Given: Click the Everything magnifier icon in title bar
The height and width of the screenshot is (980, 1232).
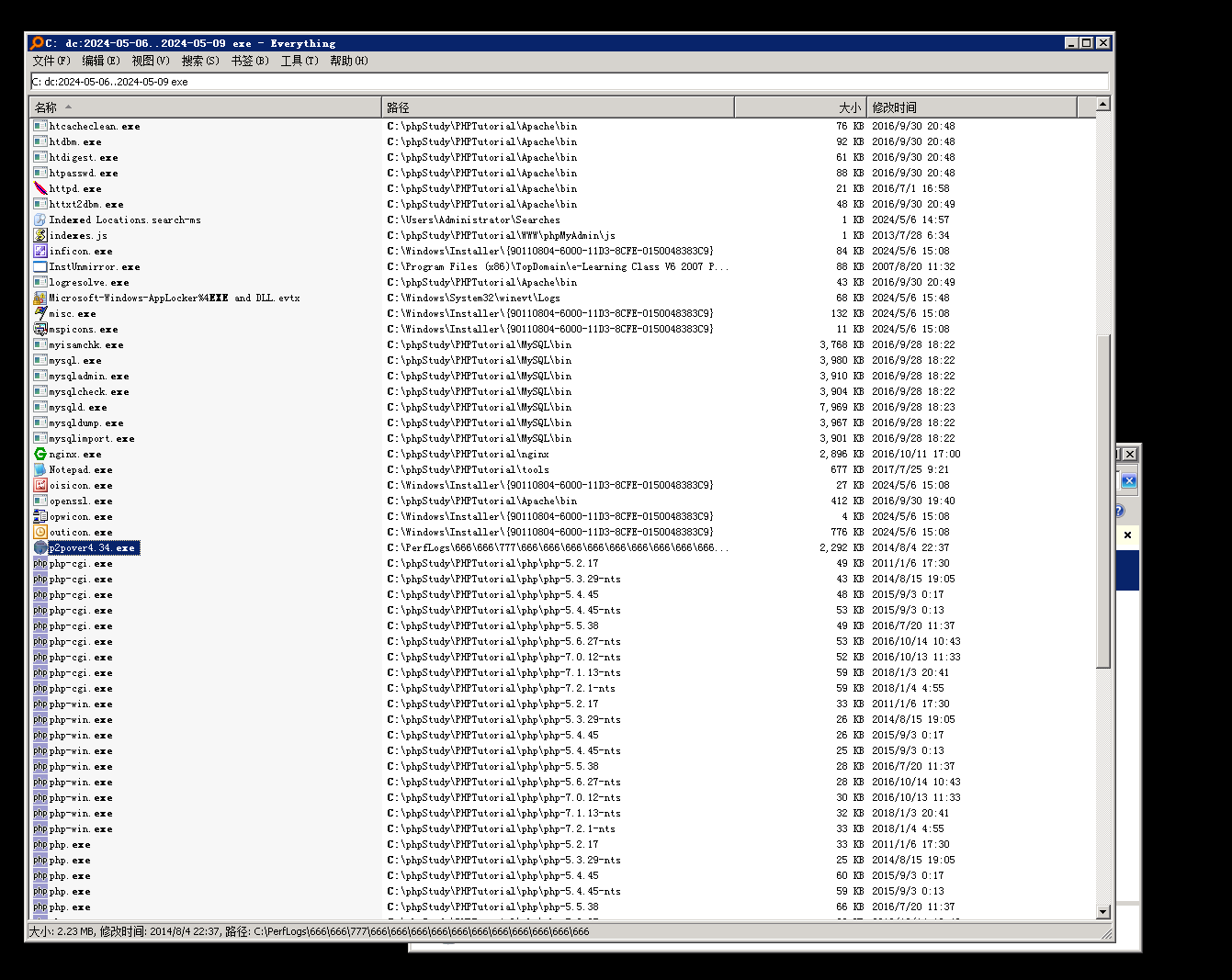Looking at the screenshot, I should (x=37, y=43).
